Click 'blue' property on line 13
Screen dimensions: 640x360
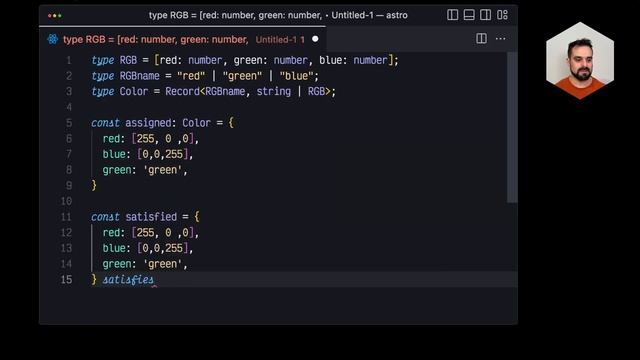(x=114, y=248)
